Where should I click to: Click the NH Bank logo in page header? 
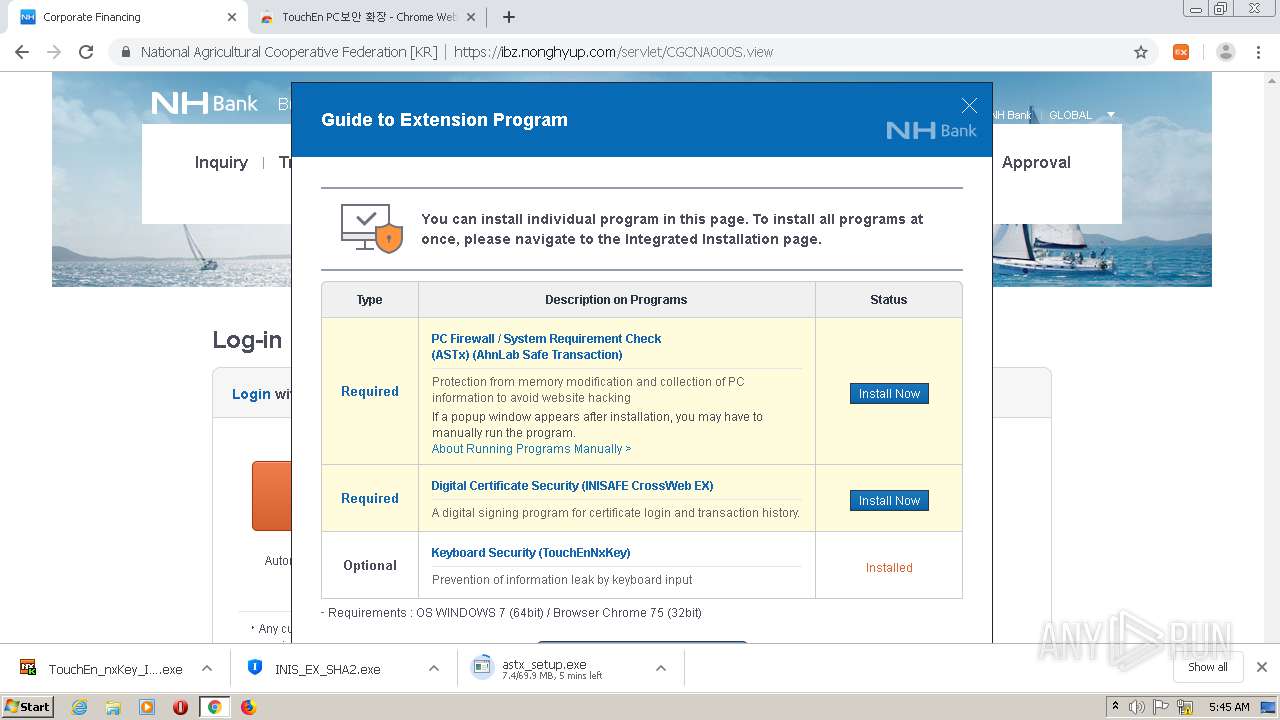[x=204, y=103]
